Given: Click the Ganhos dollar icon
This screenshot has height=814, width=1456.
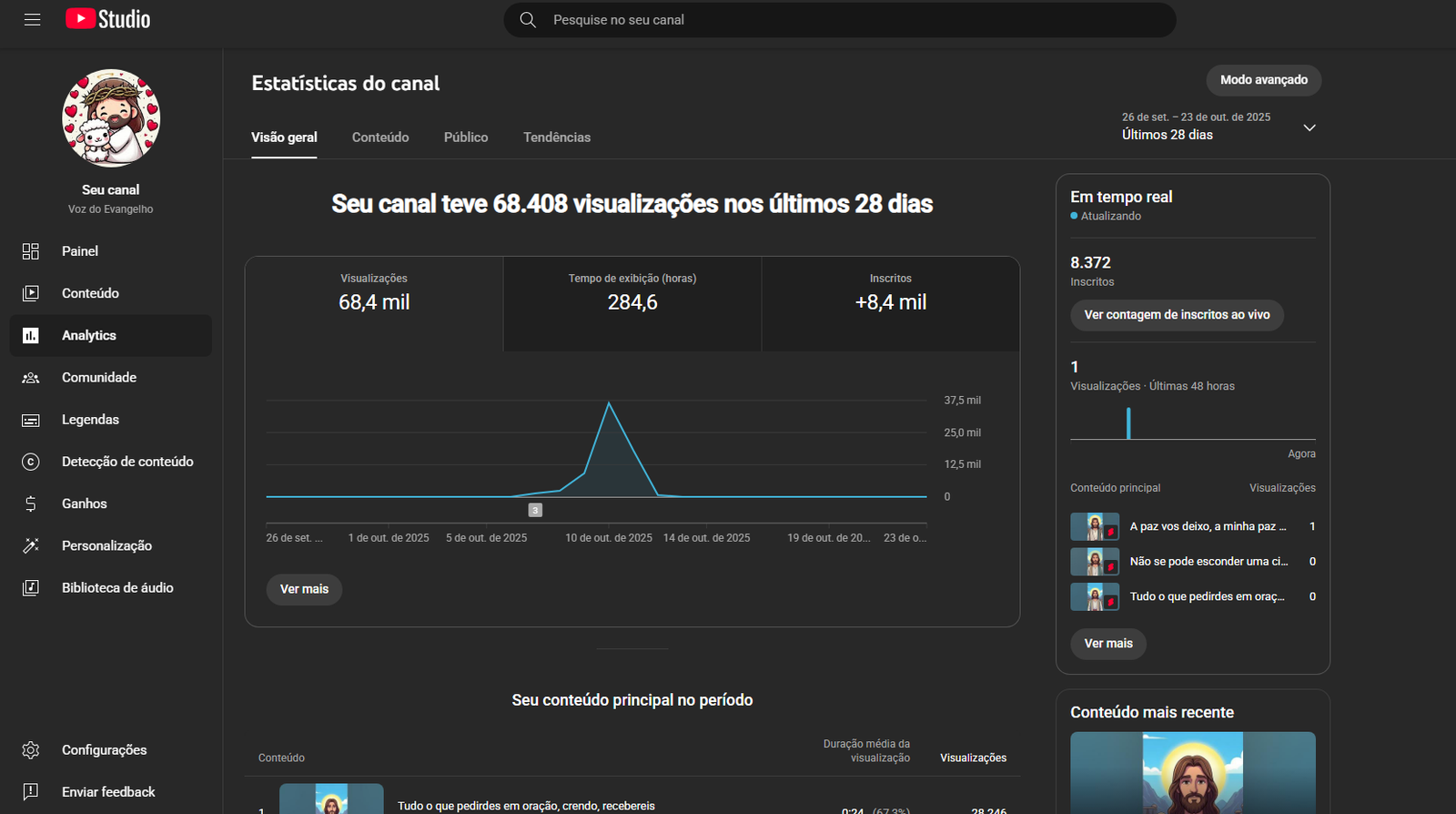Looking at the screenshot, I should tap(31, 504).
